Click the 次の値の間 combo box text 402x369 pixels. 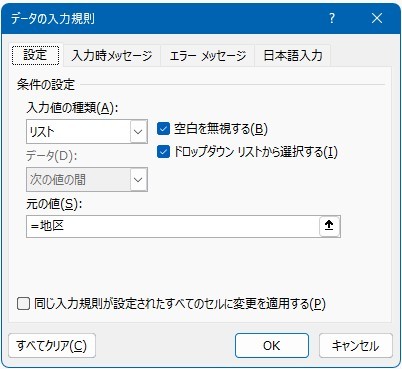tap(58, 180)
